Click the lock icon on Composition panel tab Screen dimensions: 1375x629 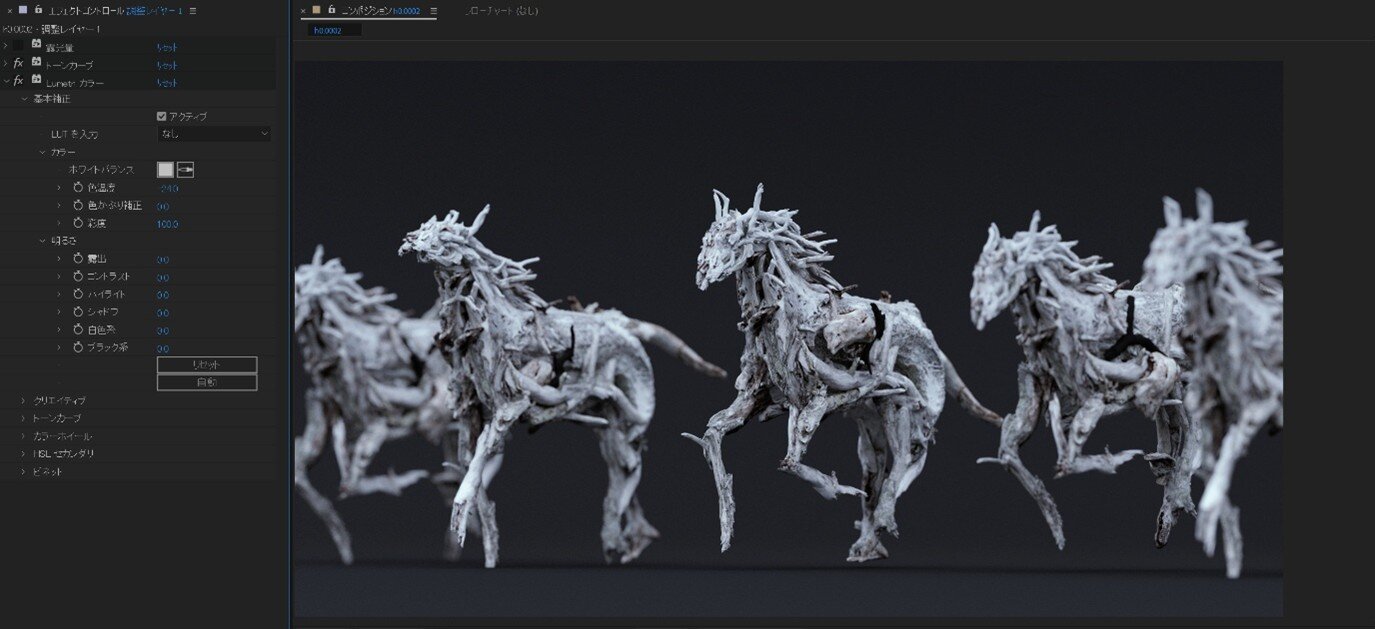[331, 10]
